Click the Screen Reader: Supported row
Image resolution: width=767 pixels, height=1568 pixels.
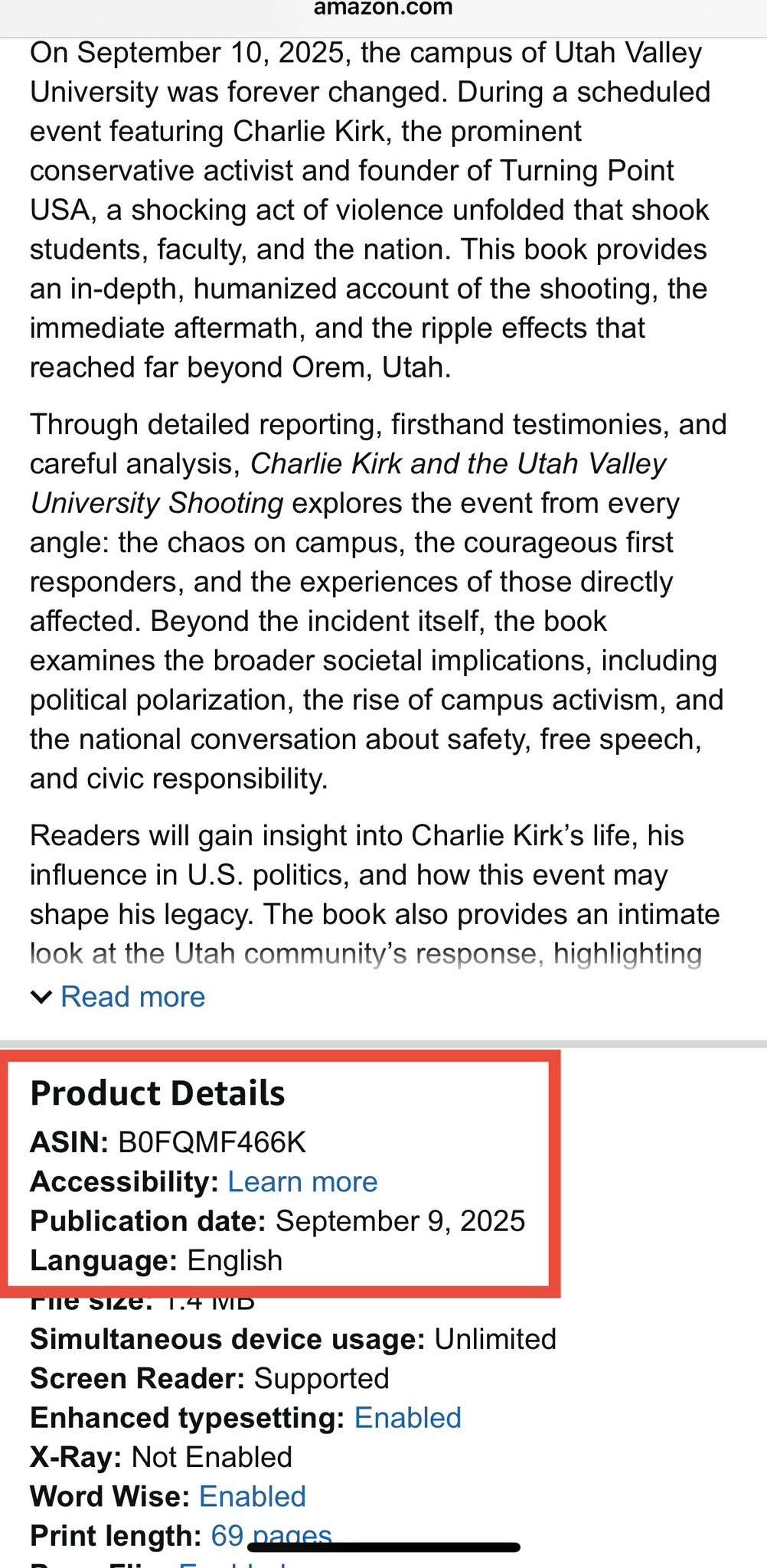pos(209,1378)
